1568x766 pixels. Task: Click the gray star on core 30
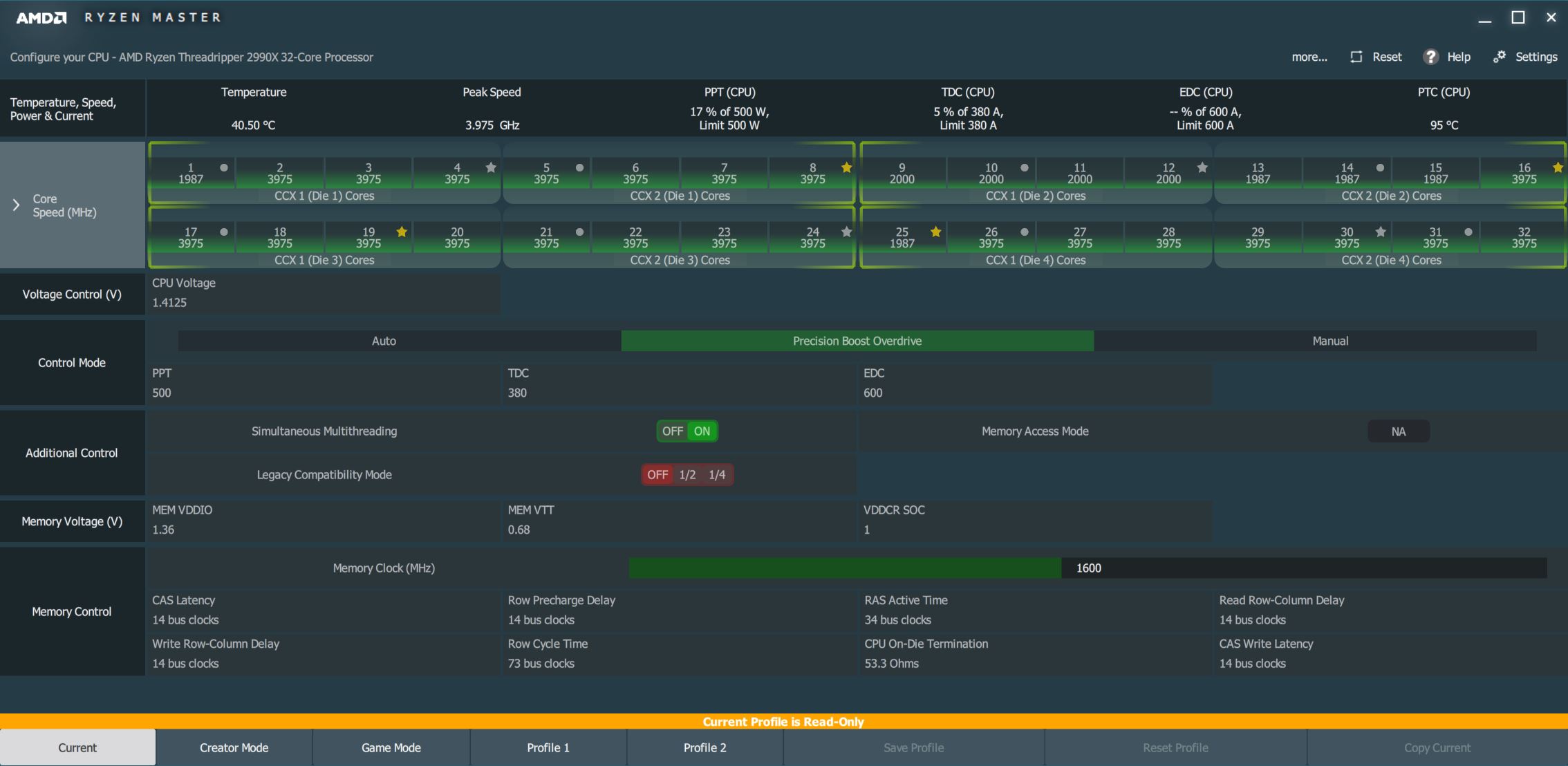click(x=1381, y=232)
